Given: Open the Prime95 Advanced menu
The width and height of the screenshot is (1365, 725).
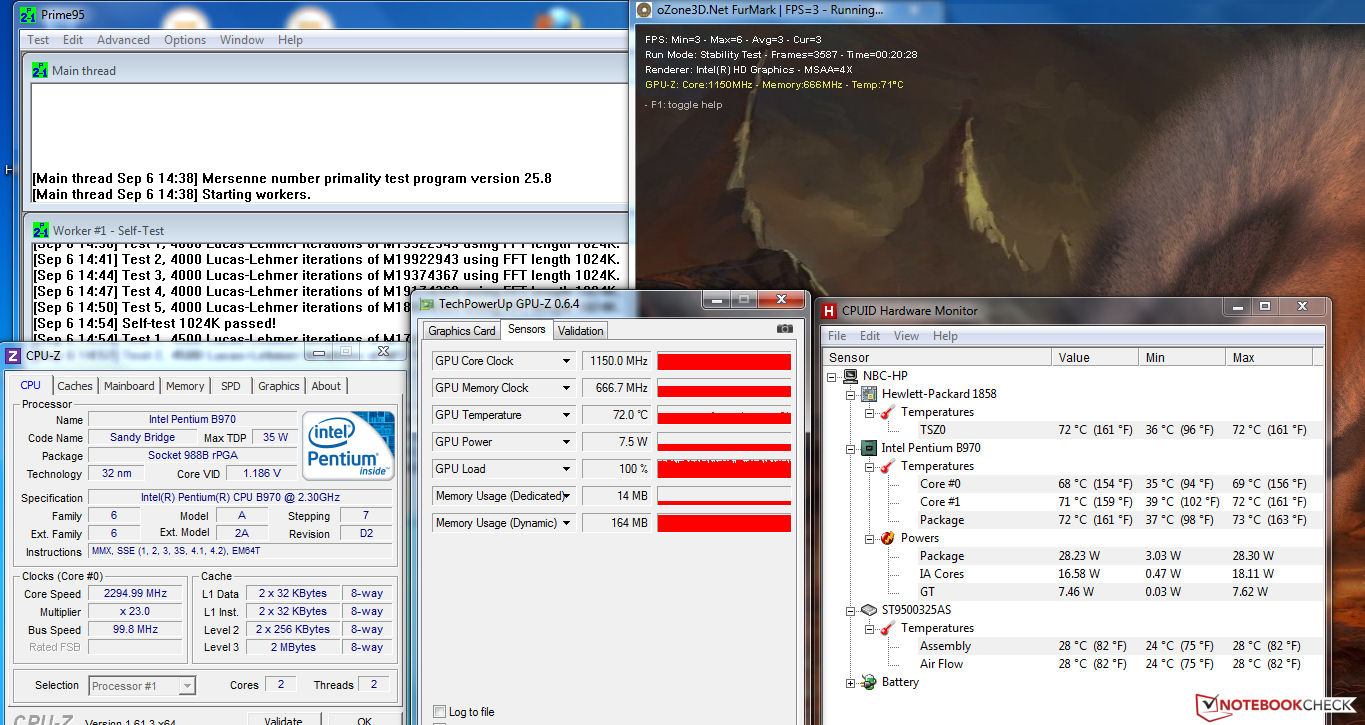Looking at the screenshot, I should tap(123, 40).
